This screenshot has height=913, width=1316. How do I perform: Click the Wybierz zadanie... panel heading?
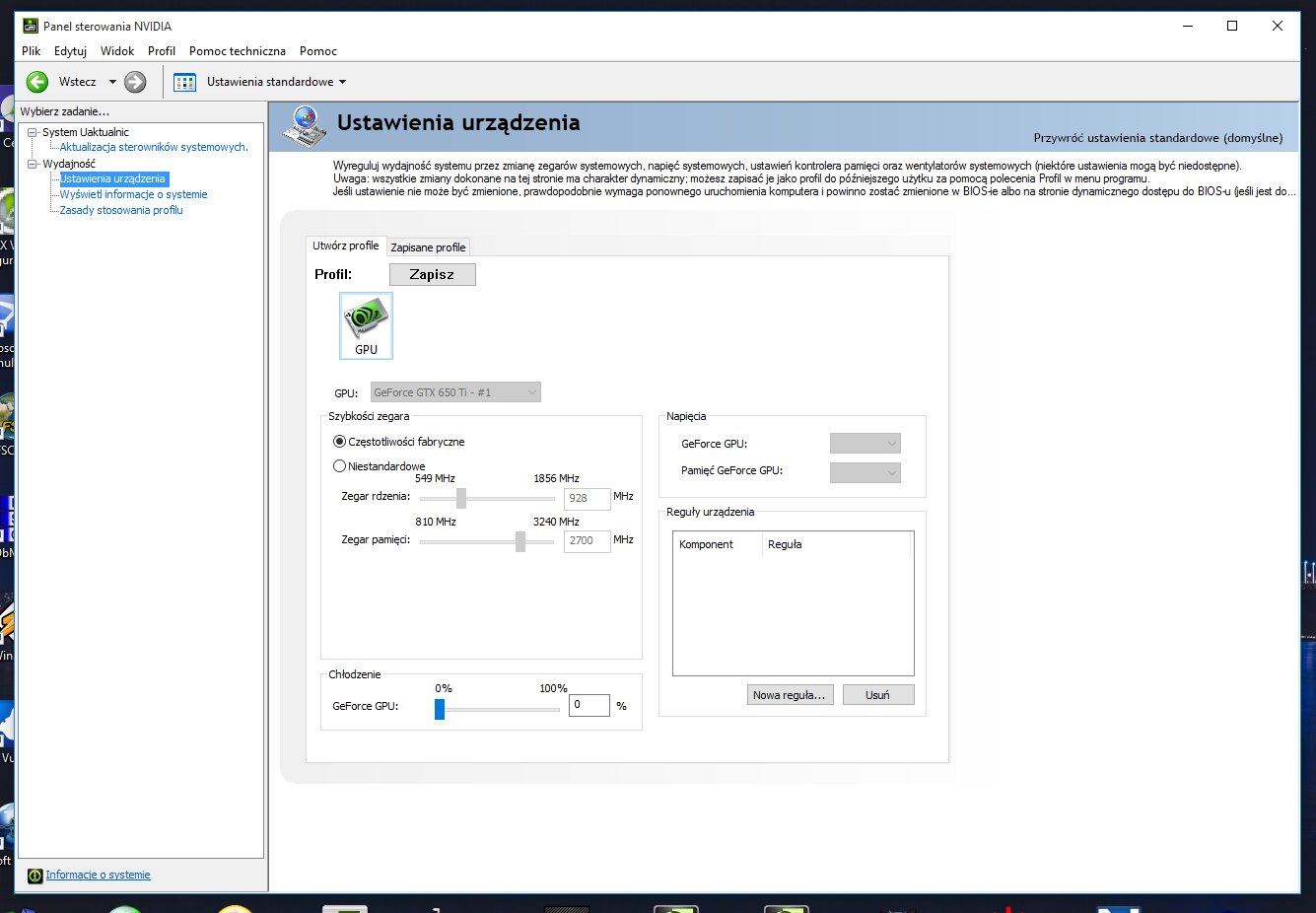point(65,111)
